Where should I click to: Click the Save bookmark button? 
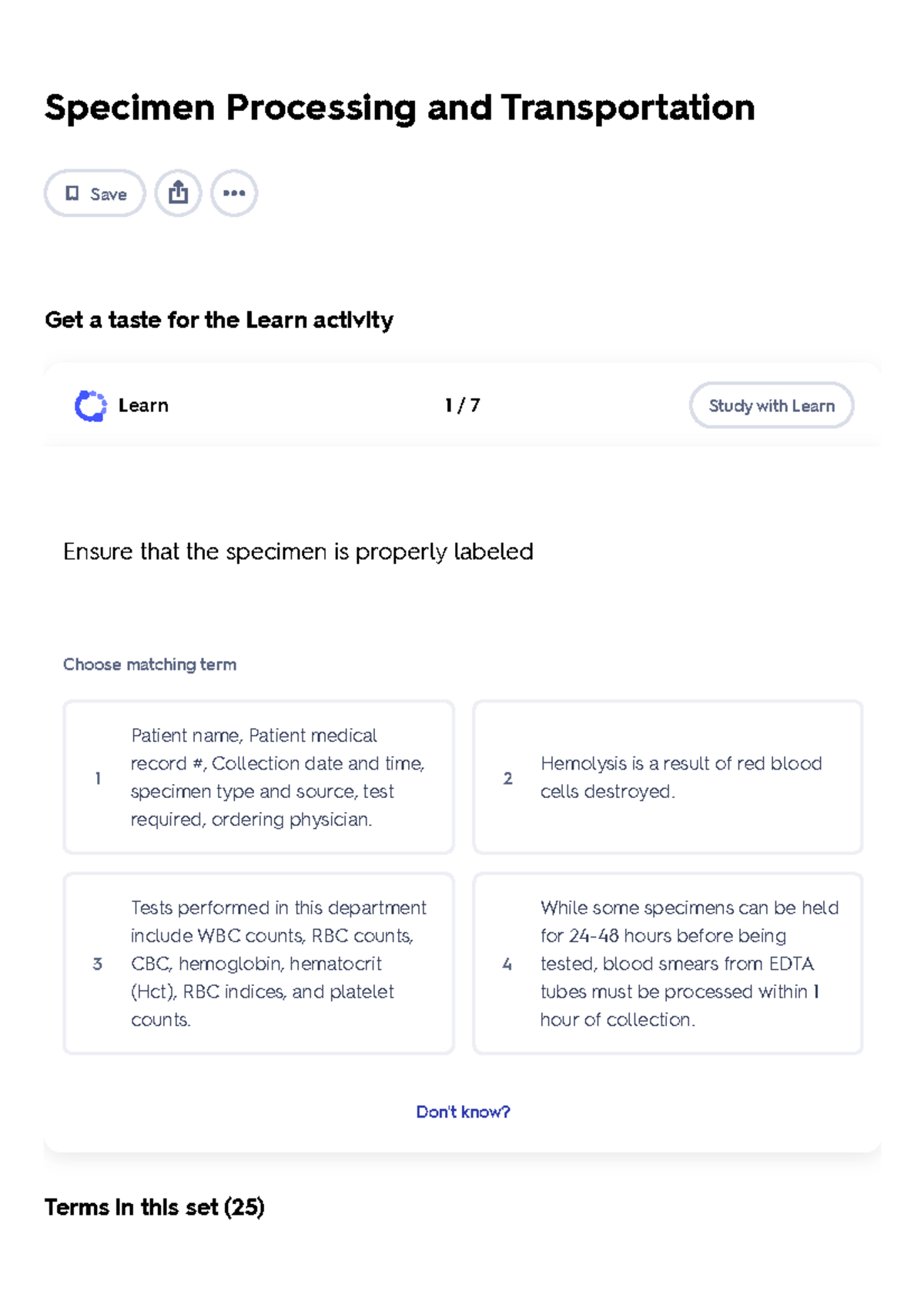point(95,193)
